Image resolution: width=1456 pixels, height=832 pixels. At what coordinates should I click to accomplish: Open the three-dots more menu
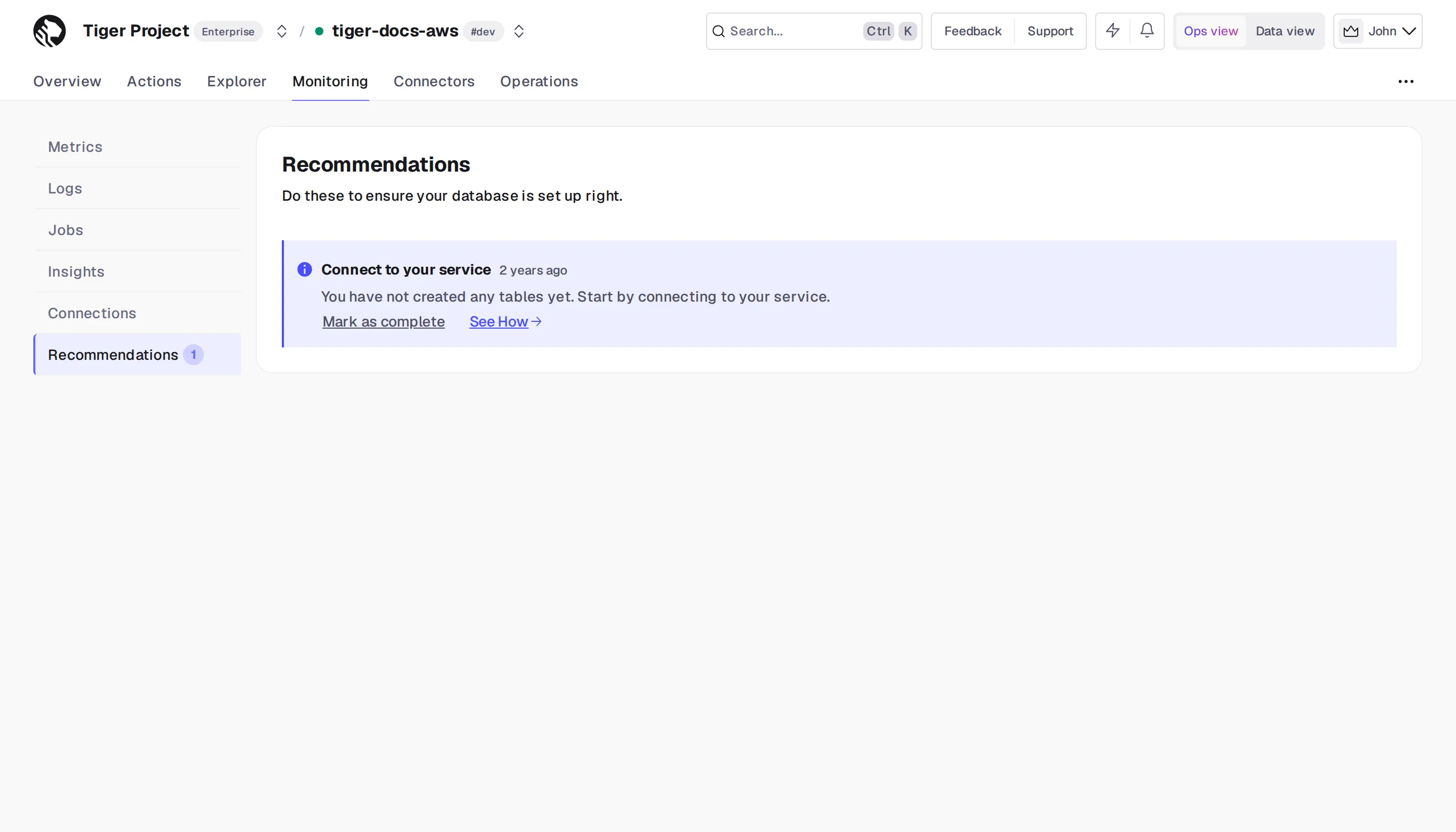[1406, 82]
